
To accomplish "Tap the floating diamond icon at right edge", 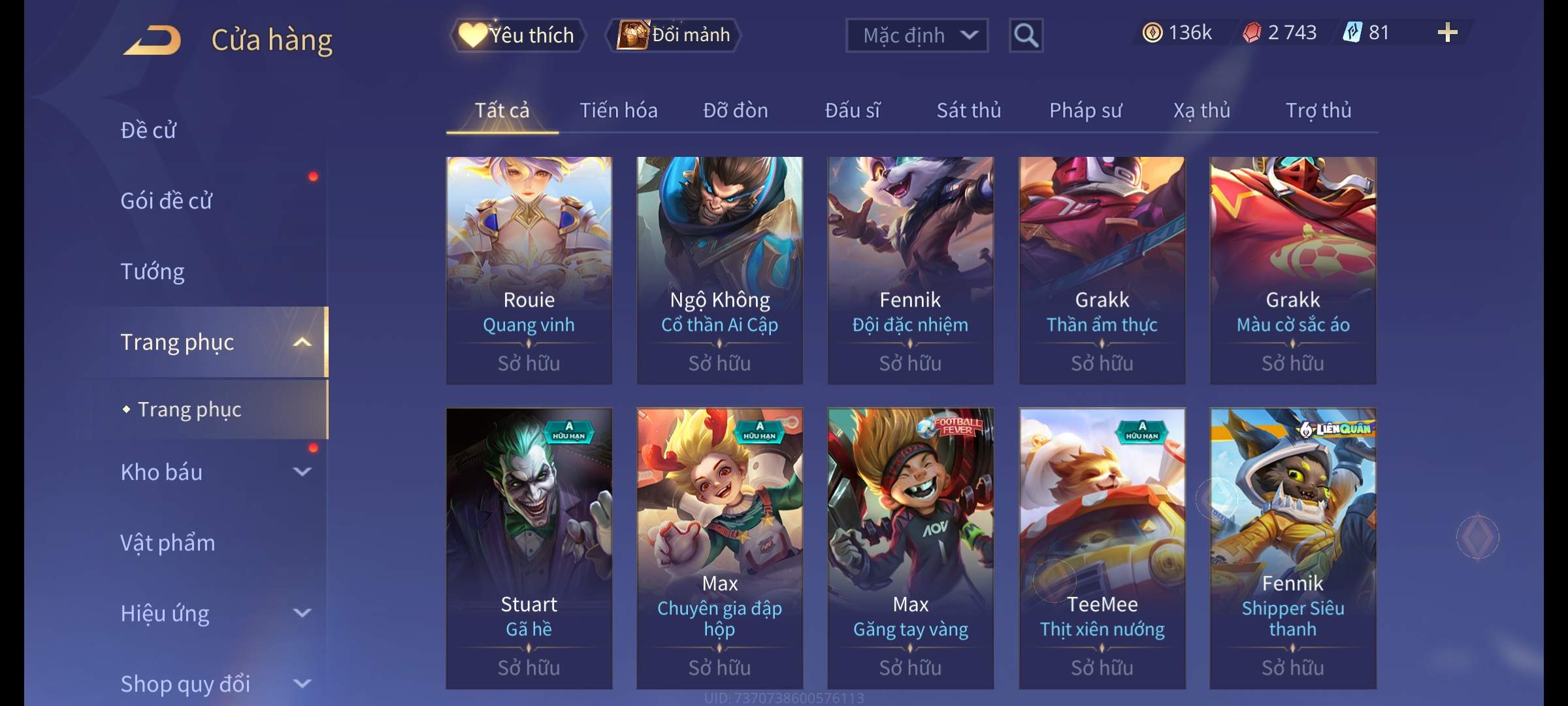I will click(x=1477, y=537).
